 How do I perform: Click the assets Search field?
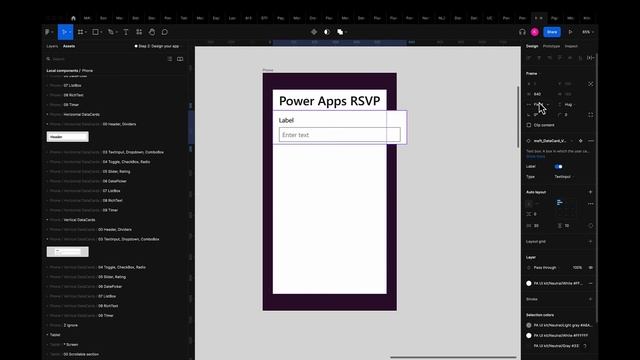[106, 59]
